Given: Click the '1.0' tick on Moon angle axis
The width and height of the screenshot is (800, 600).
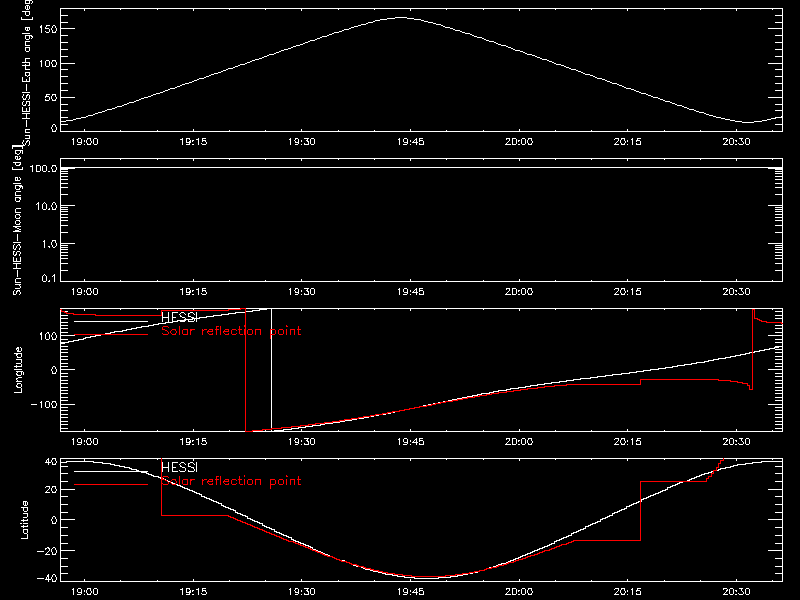Looking at the screenshot, I should pos(49,244).
